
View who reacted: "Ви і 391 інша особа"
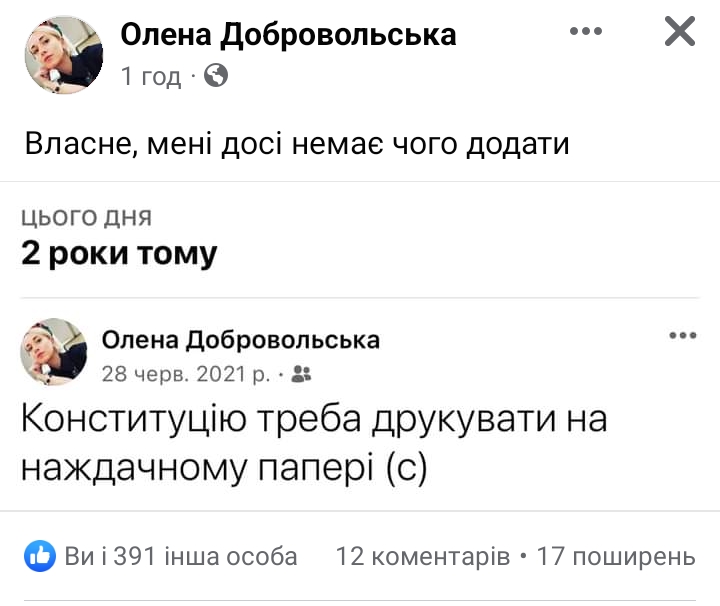[181, 556]
